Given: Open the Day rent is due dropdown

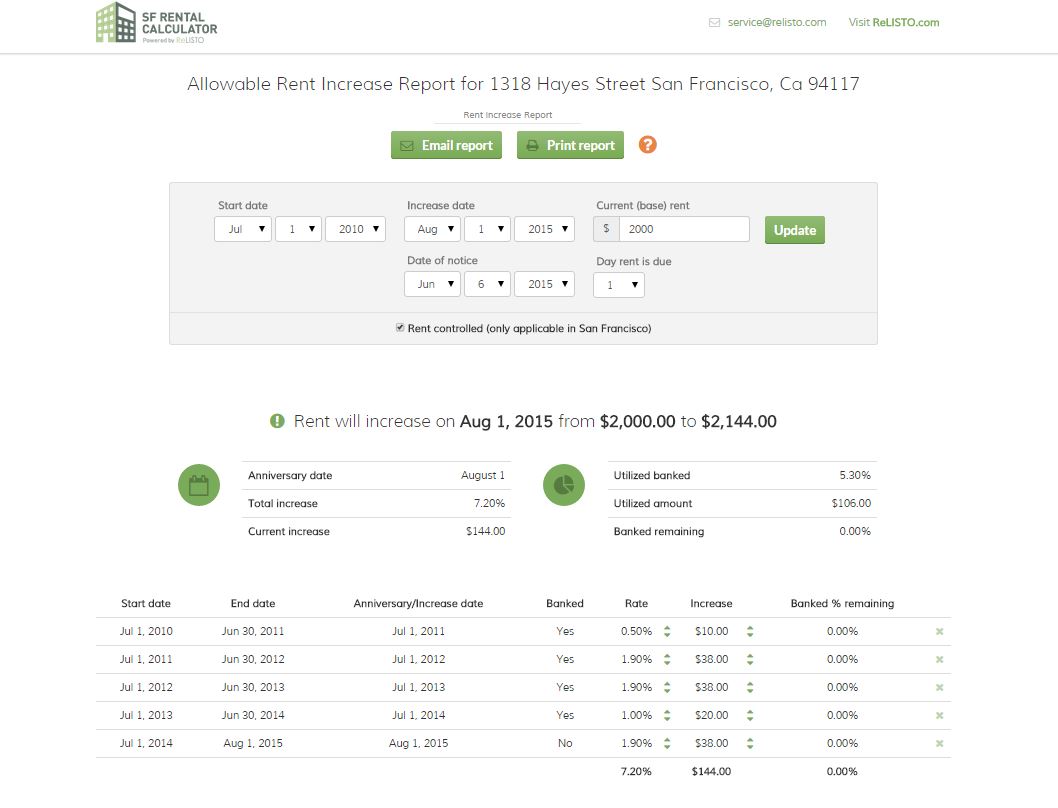Looking at the screenshot, I should (x=619, y=285).
